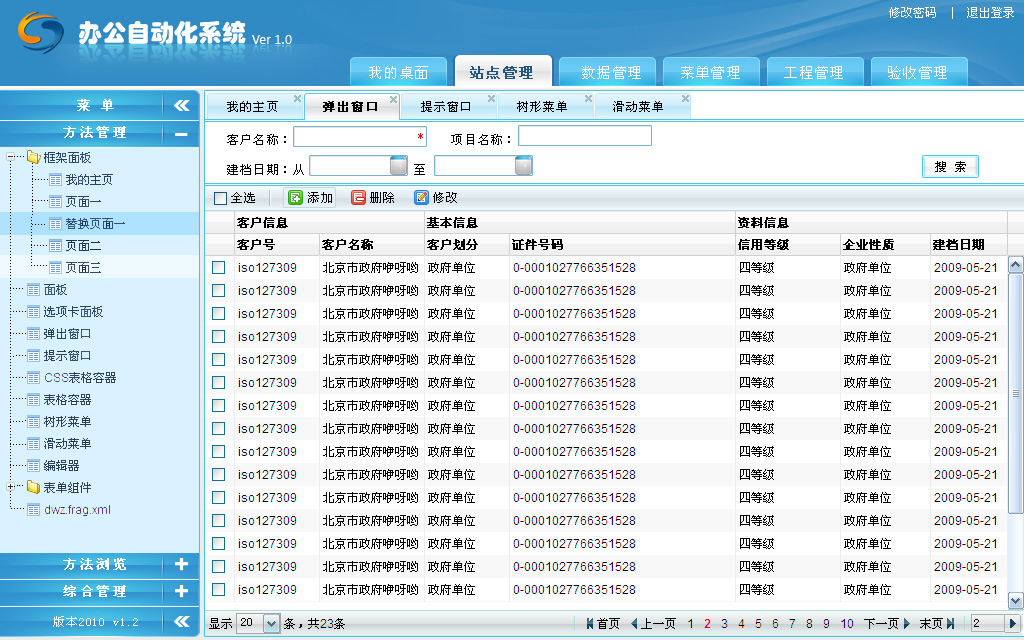Click the next page (下一页) arrow
The height and width of the screenshot is (640, 1024).
(x=906, y=624)
